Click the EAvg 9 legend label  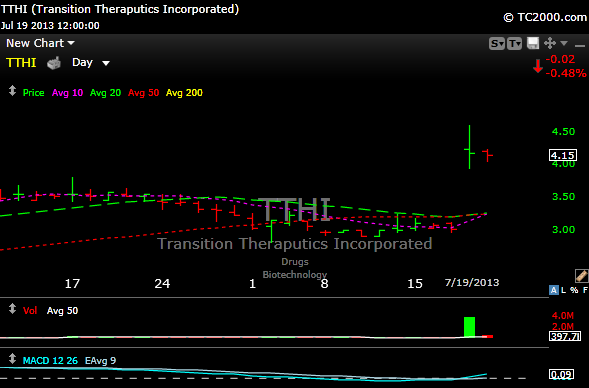point(100,361)
